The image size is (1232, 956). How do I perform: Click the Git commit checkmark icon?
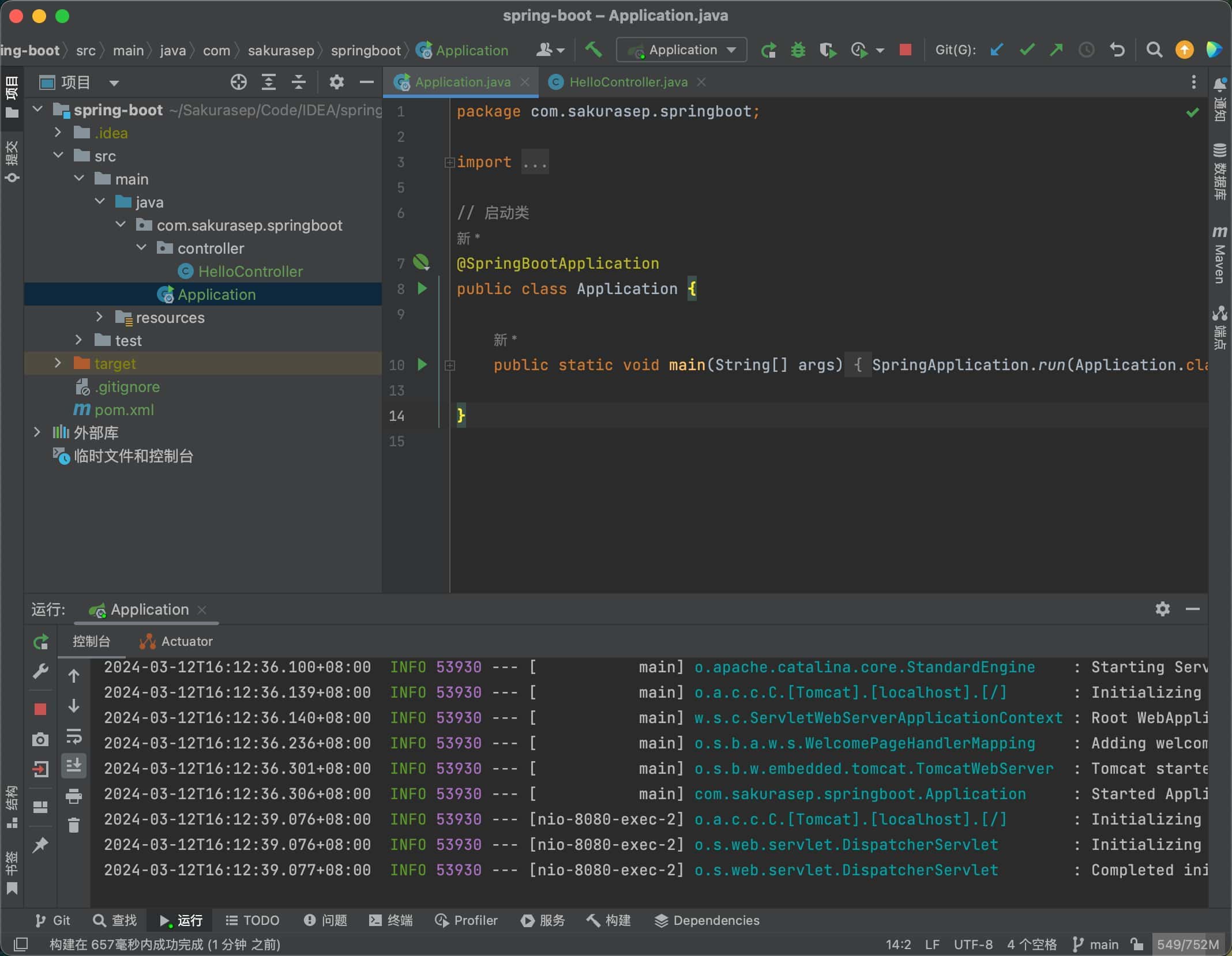pos(1026,50)
